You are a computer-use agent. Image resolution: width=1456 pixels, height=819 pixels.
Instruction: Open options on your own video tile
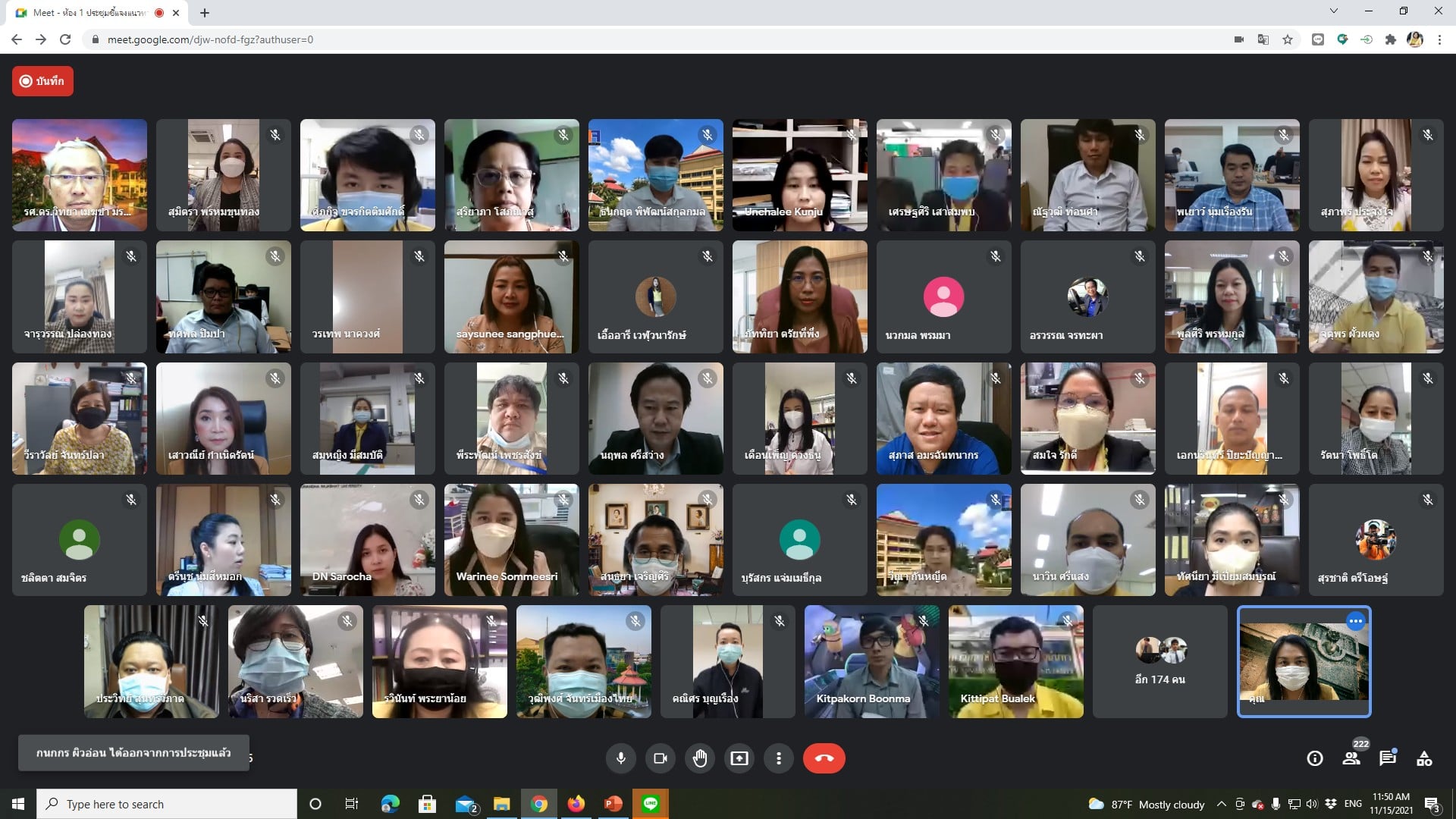[x=1355, y=621]
